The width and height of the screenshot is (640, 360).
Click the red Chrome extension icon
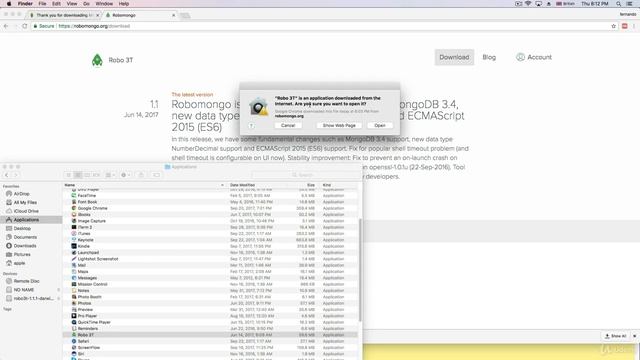click(624, 26)
